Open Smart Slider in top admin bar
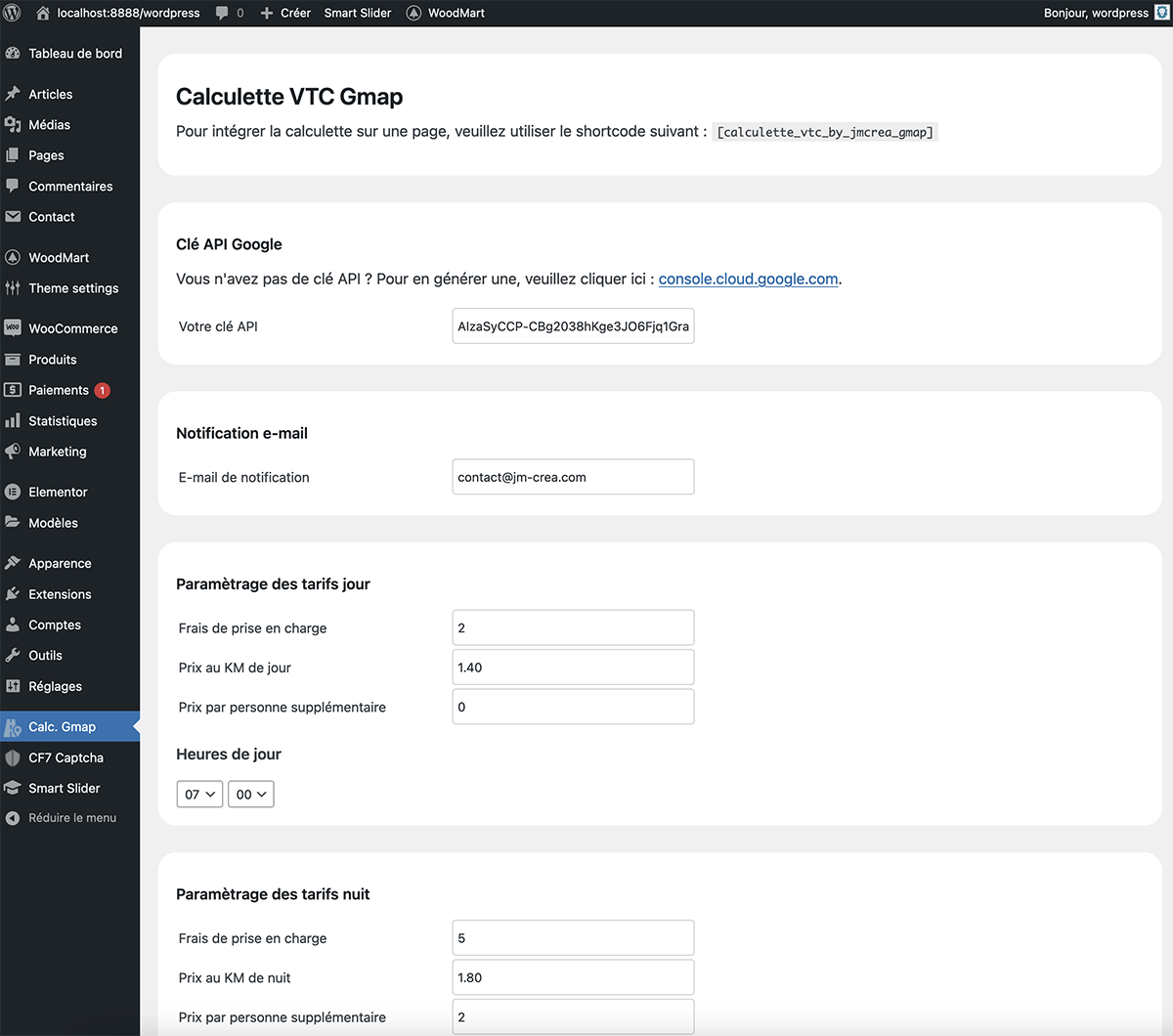 click(358, 13)
